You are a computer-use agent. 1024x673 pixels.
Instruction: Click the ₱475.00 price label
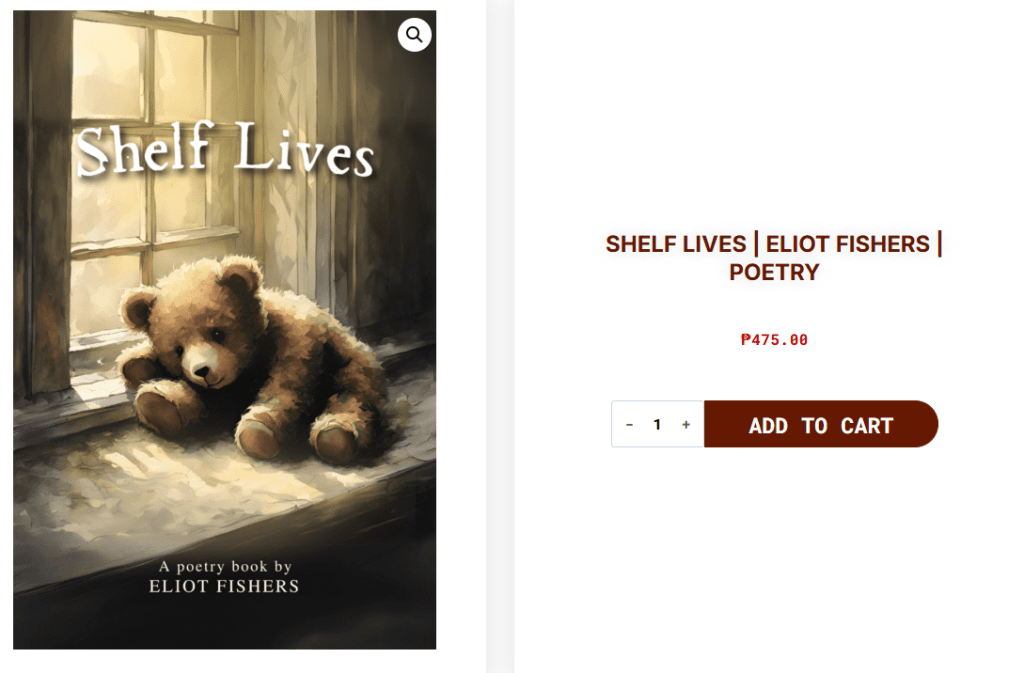pos(774,340)
